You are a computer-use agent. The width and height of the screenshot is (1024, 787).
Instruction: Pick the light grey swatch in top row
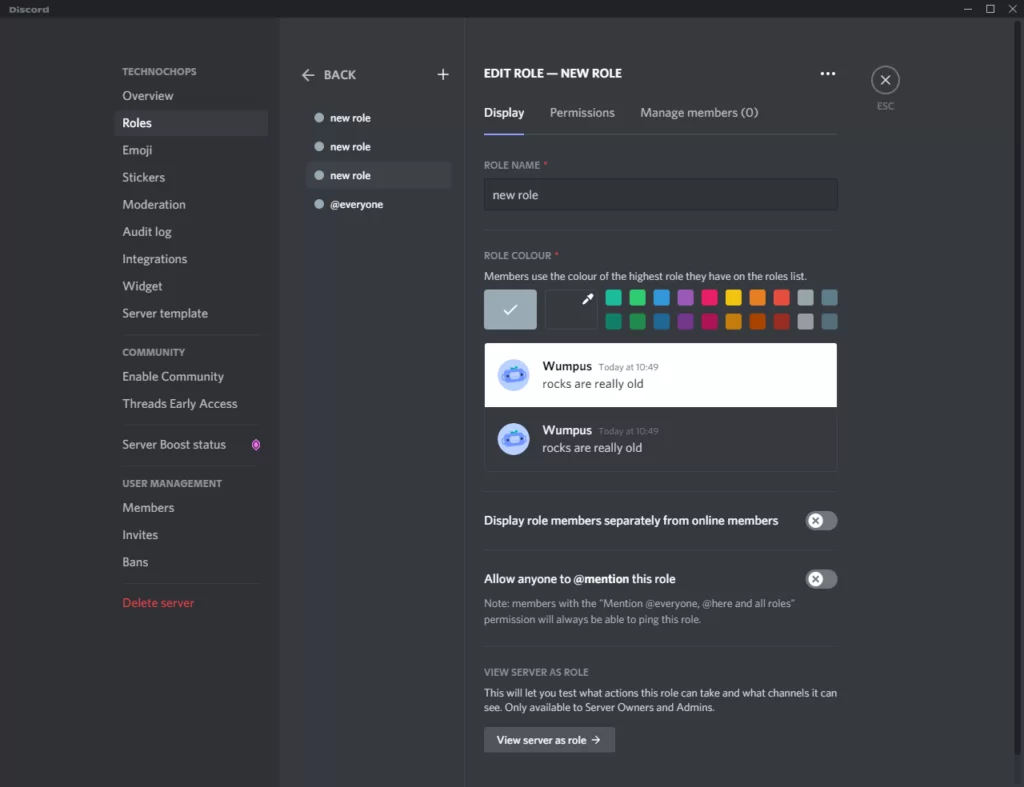[x=805, y=298]
